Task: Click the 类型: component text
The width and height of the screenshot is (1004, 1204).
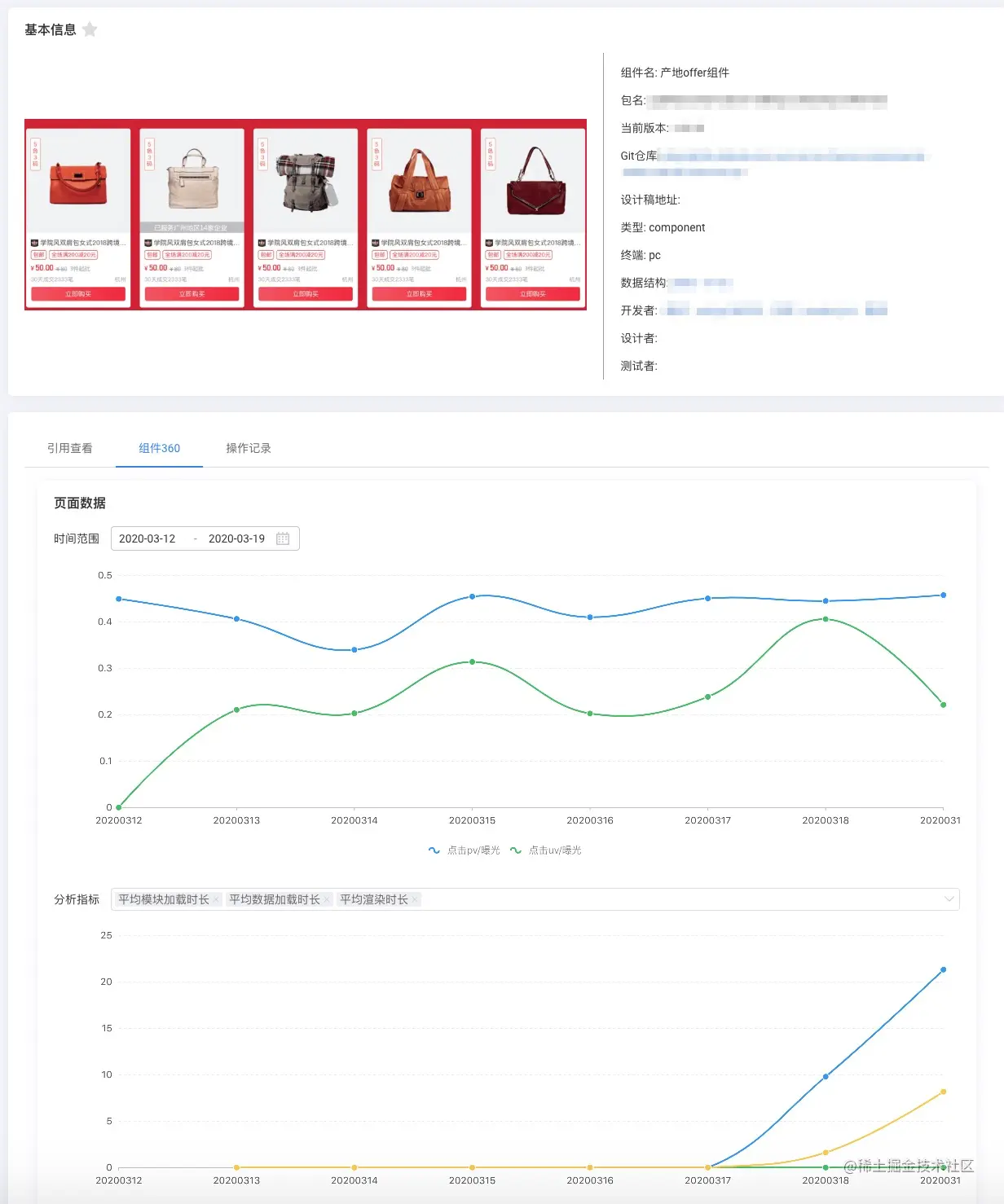Action: [x=663, y=227]
